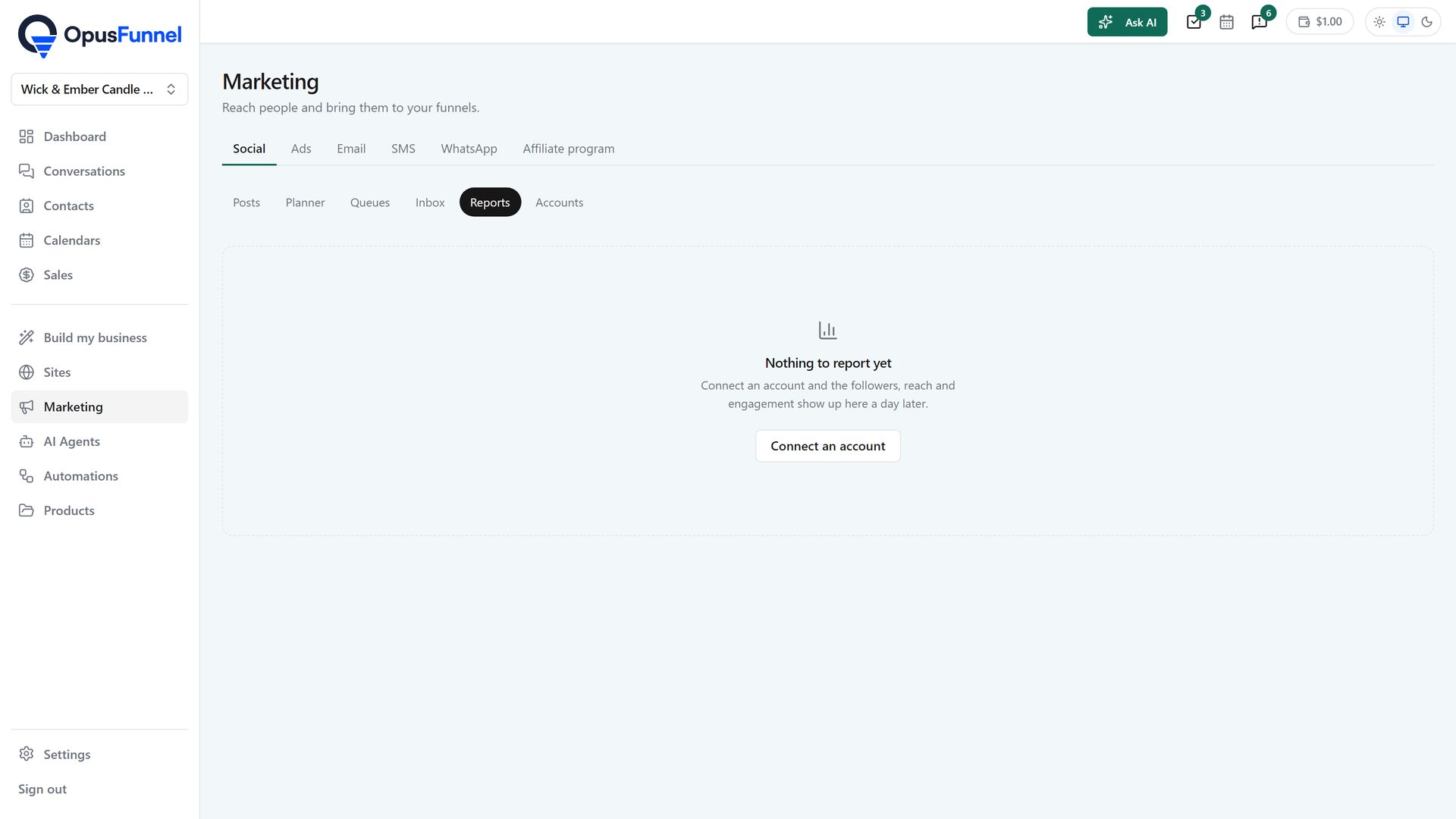Click the AI Agents robot icon
Screen dimensions: 1456x819
pyautogui.click(x=27, y=441)
